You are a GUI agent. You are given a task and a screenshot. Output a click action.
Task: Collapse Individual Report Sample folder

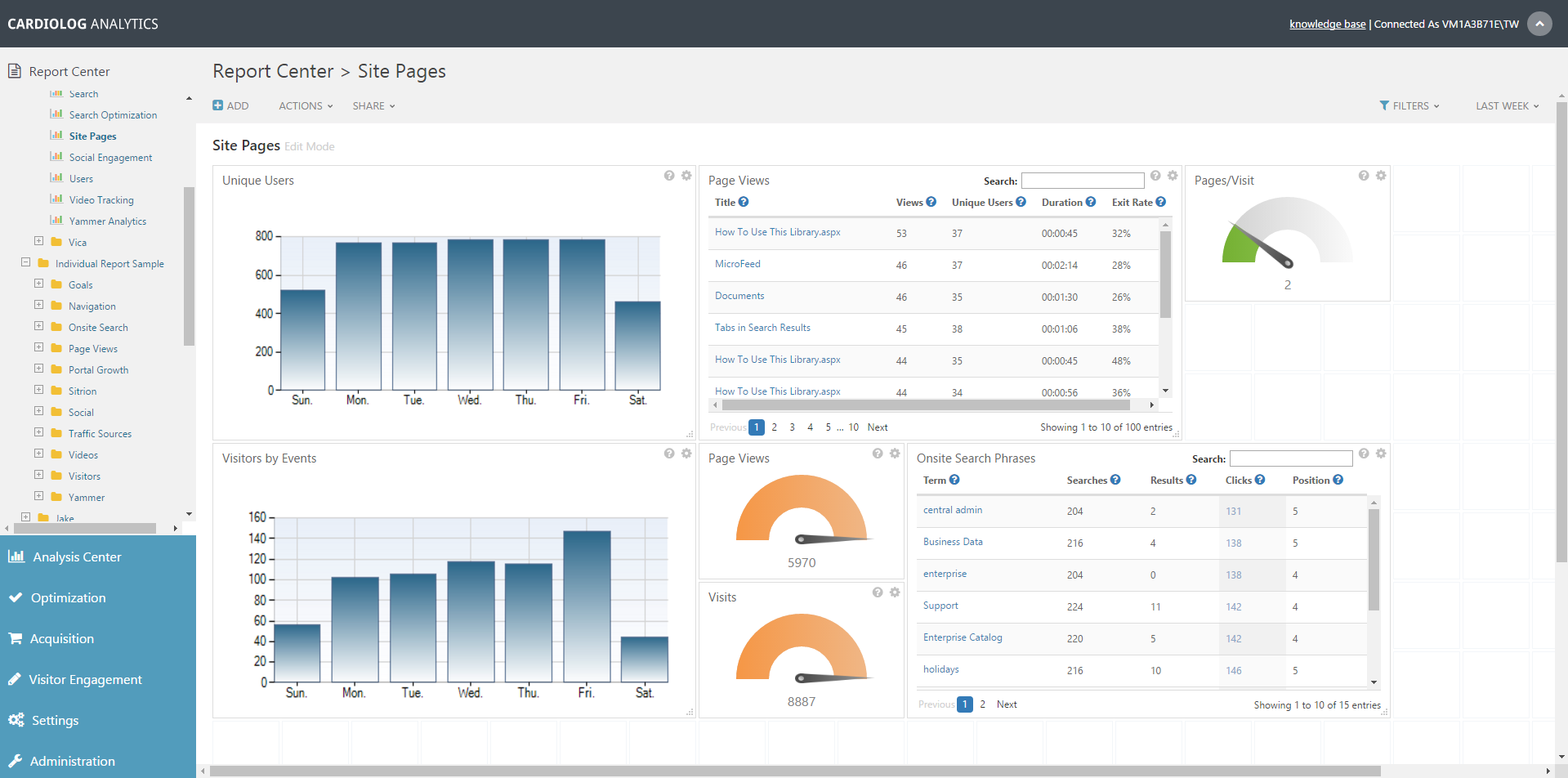pos(25,262)
